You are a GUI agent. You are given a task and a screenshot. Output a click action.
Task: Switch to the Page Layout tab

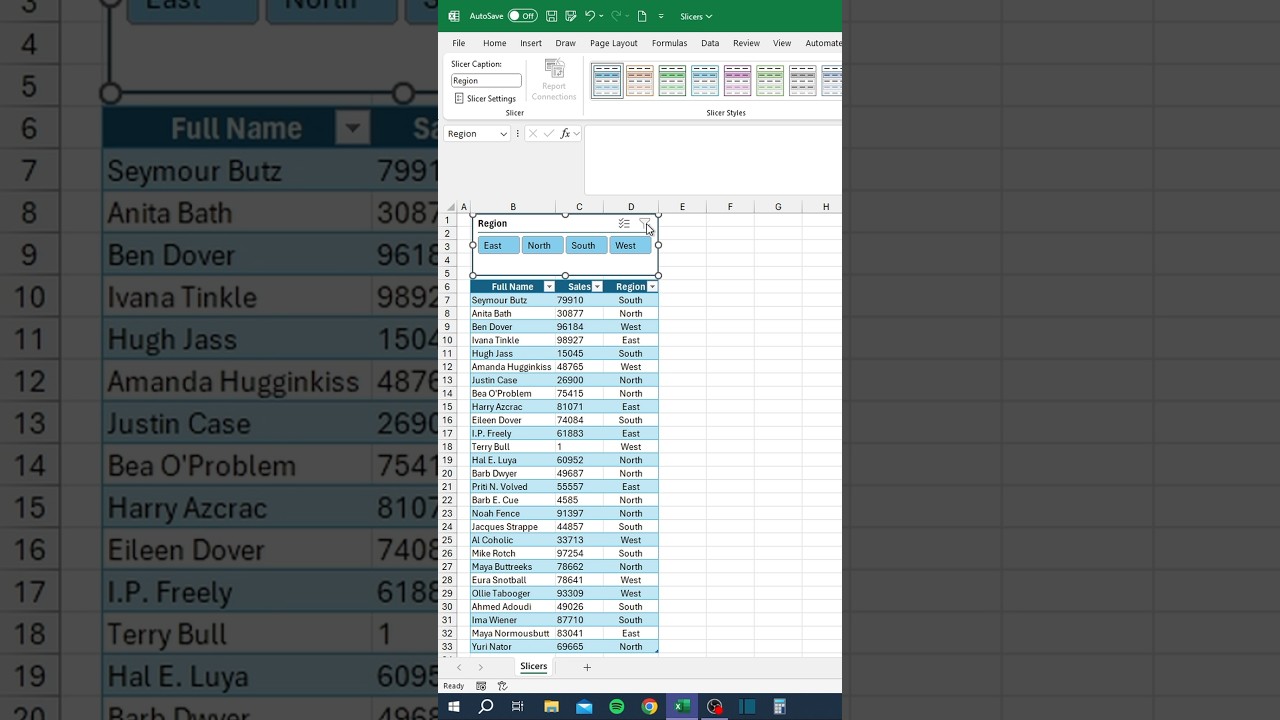coord(613,43)
